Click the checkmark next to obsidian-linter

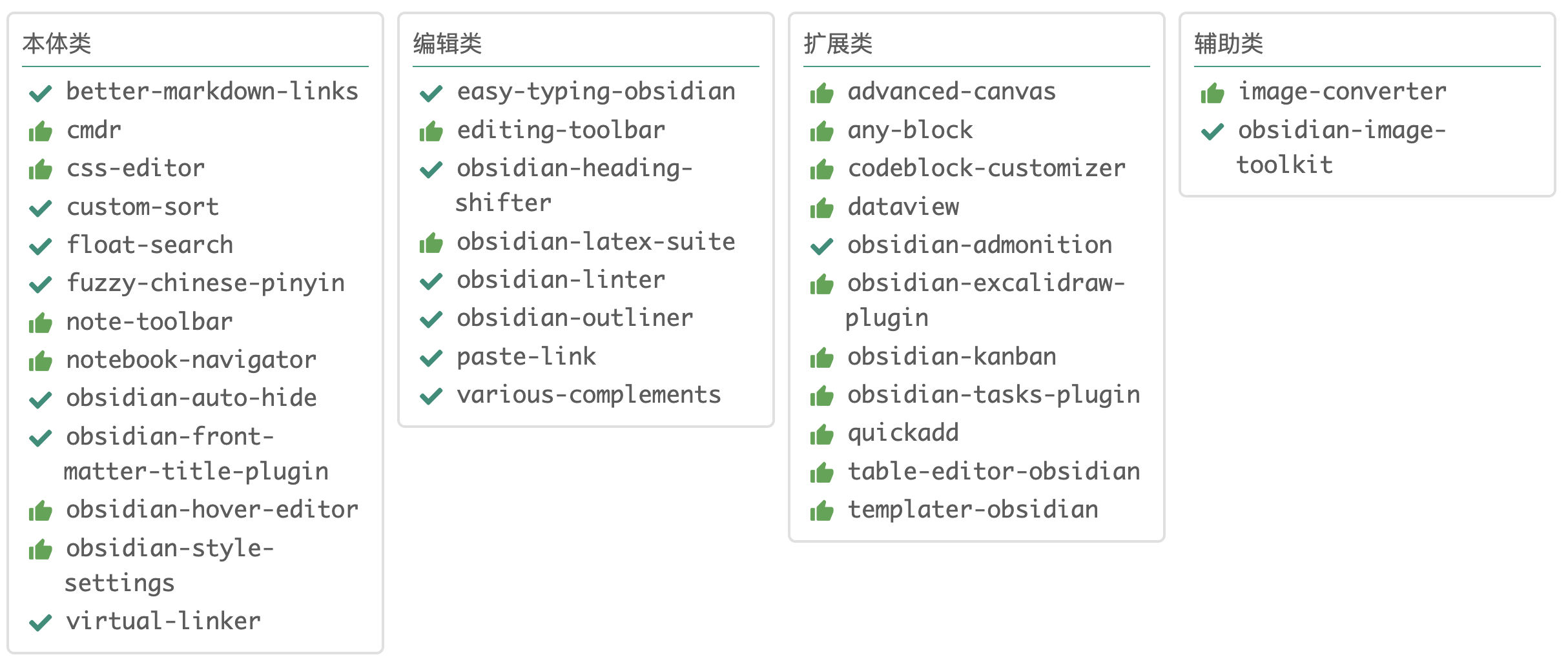(x=431, y=281)
